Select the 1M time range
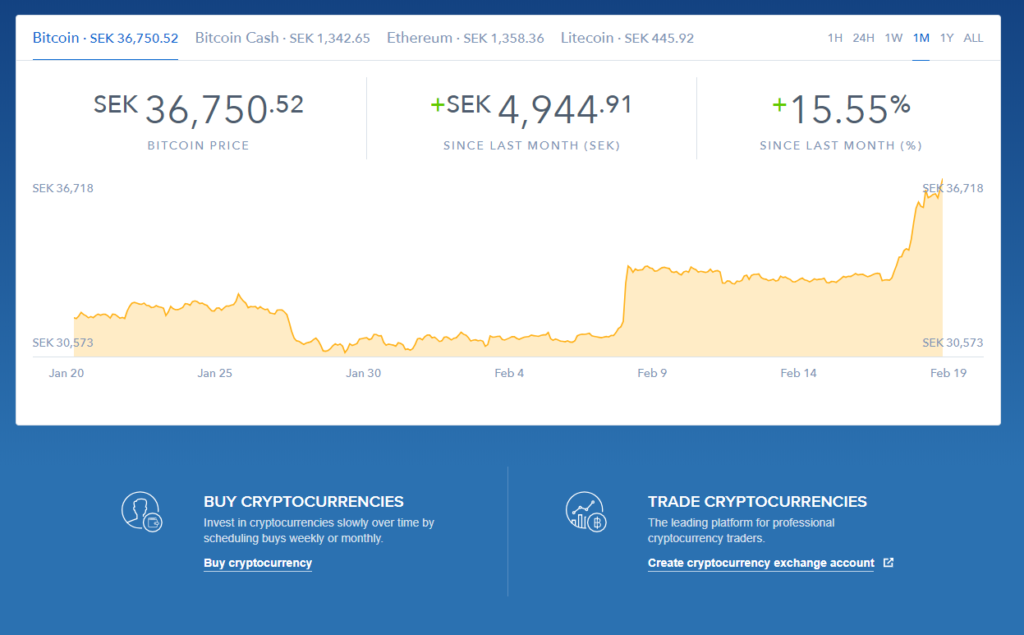 920,37
